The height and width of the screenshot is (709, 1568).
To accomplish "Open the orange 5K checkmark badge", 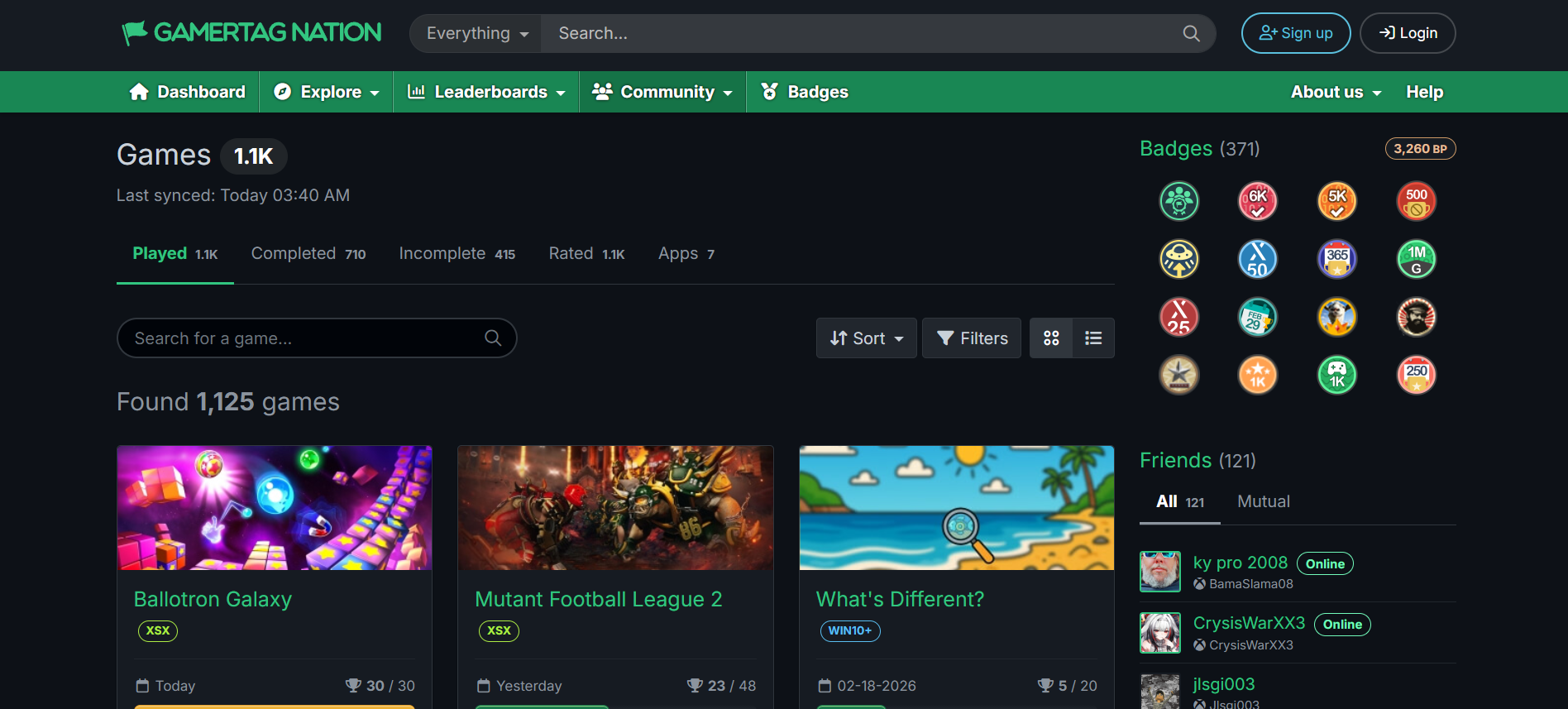I will pos(1336,201).
